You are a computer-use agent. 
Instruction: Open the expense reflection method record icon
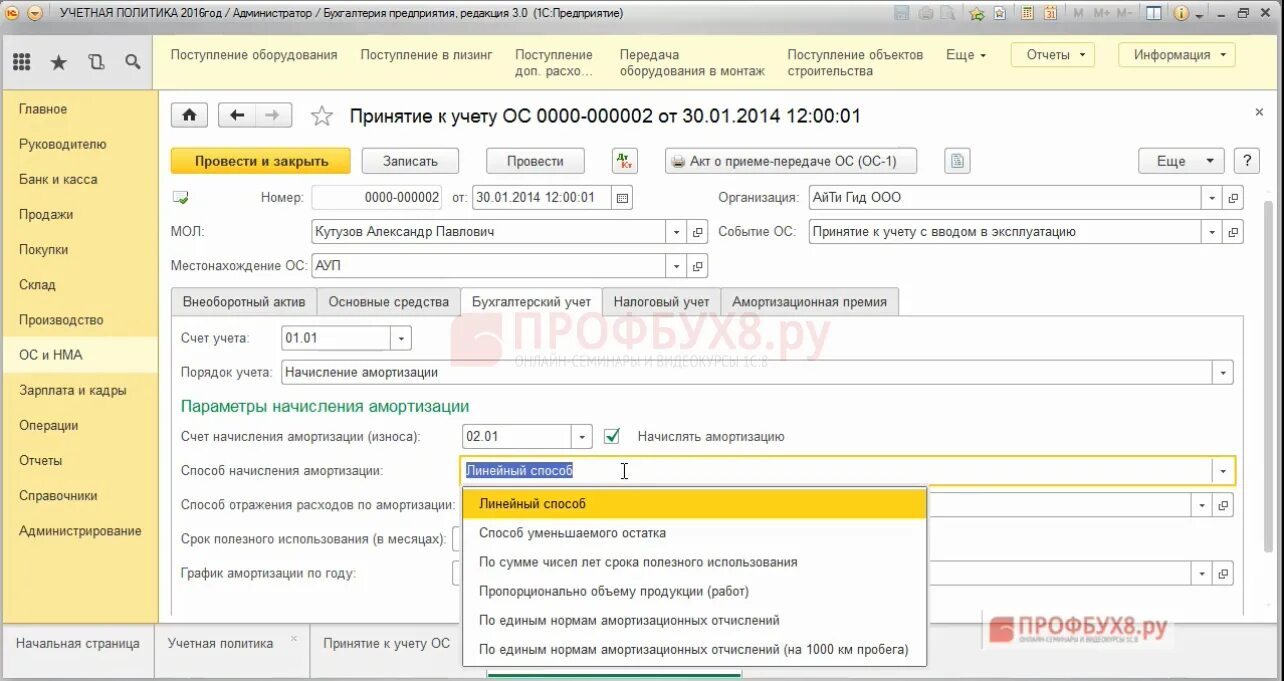coord(1225,505)
